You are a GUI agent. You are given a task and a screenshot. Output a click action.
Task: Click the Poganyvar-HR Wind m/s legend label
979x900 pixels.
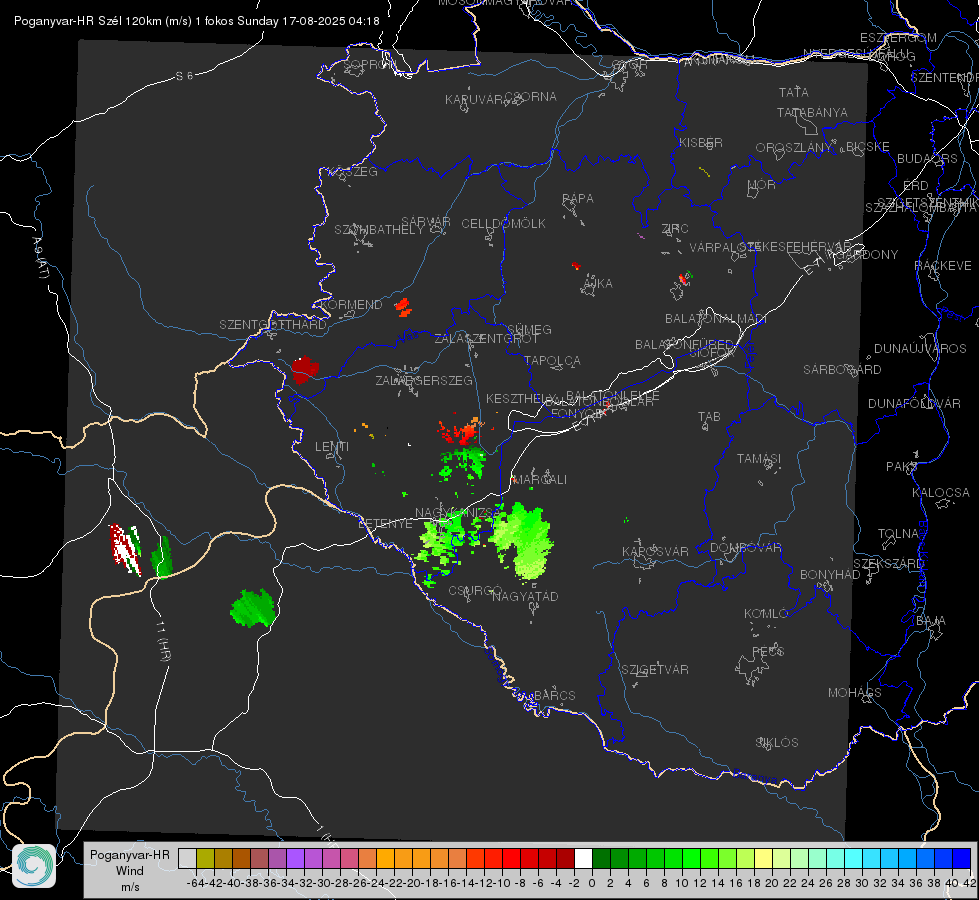[130, 870]
